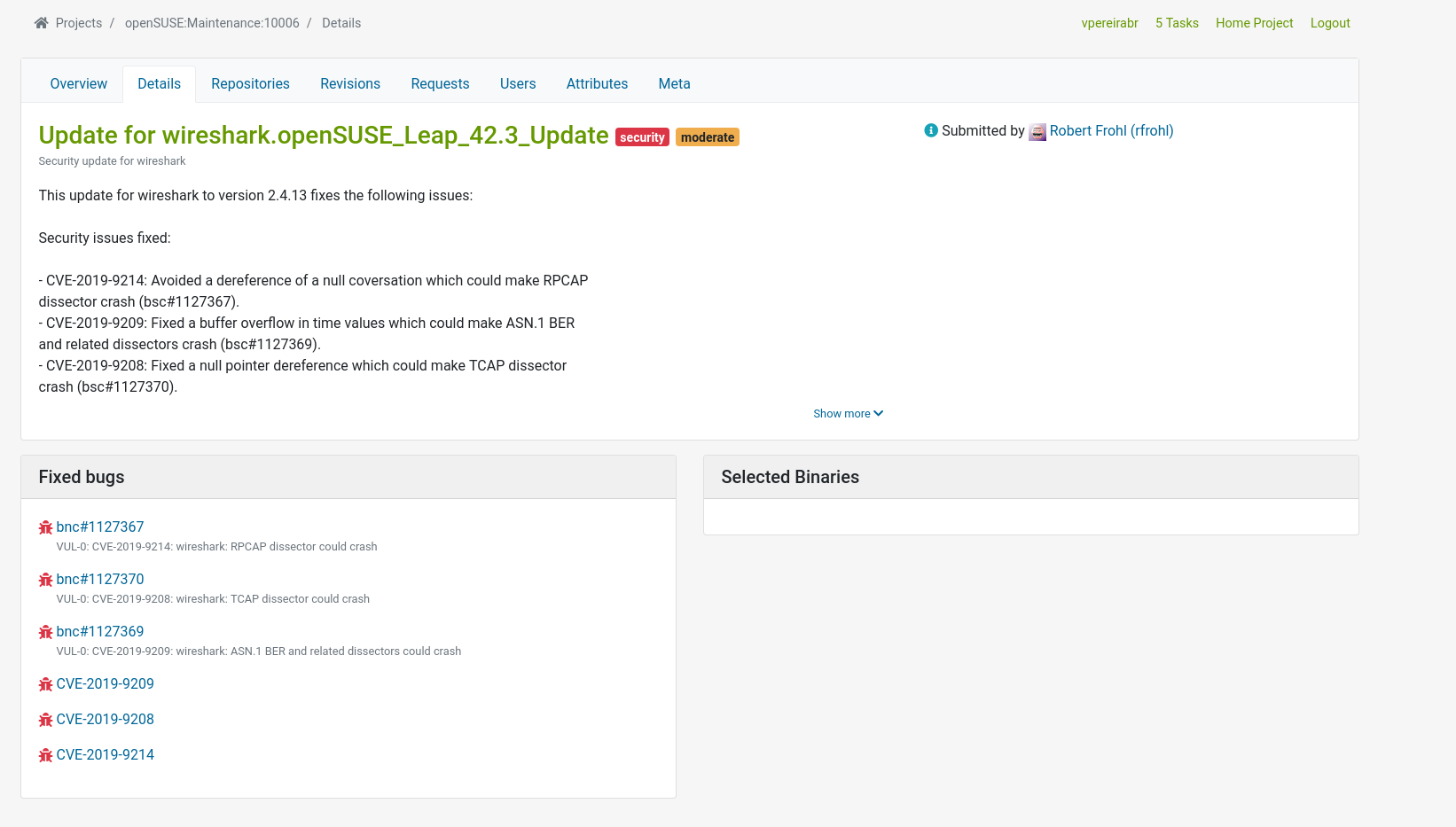Viewport: 1456px width, 827px height.
Task: Click the bug icon next to bnc#1127369
Action: (45, 631)
